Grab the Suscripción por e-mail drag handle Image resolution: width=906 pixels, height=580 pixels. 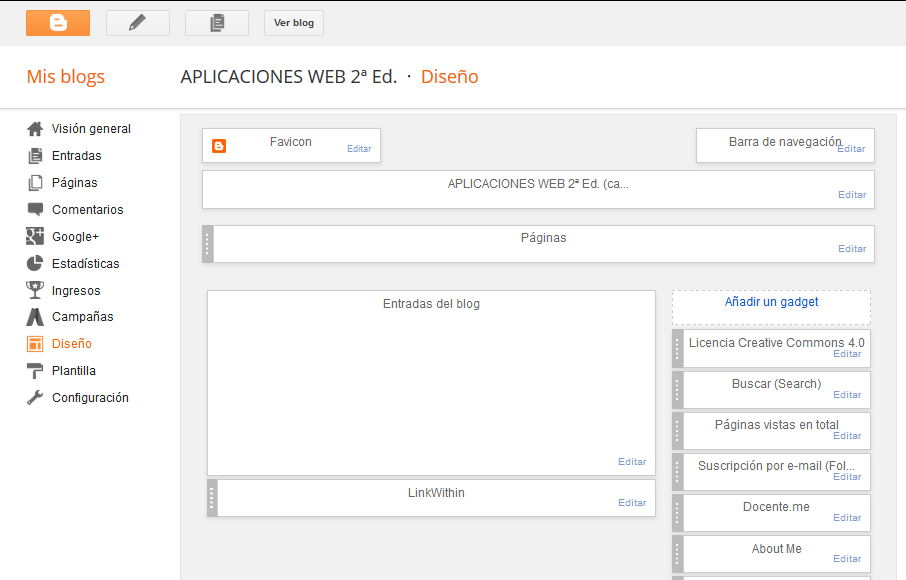[678, 471]
